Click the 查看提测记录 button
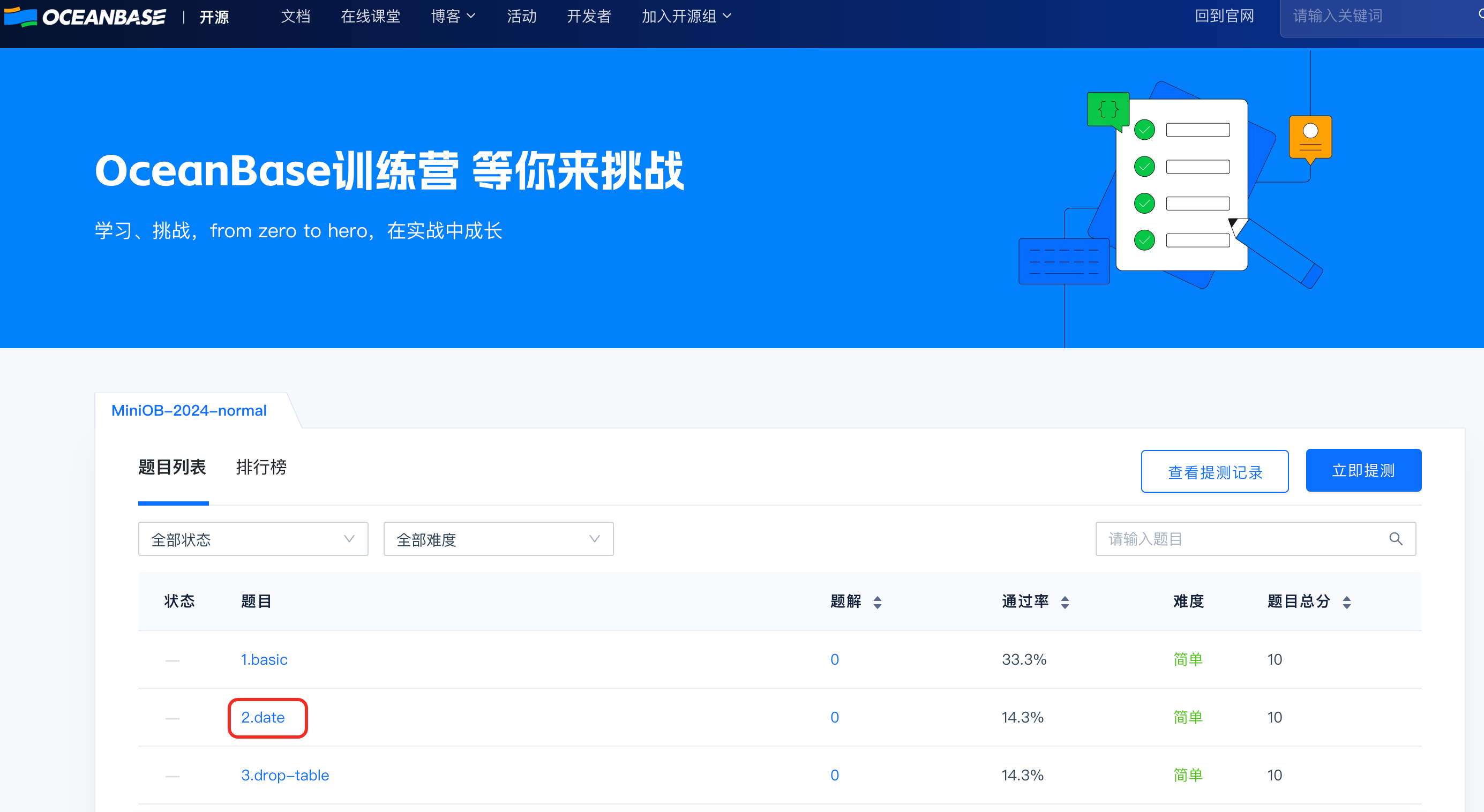 coord(1215,472)
